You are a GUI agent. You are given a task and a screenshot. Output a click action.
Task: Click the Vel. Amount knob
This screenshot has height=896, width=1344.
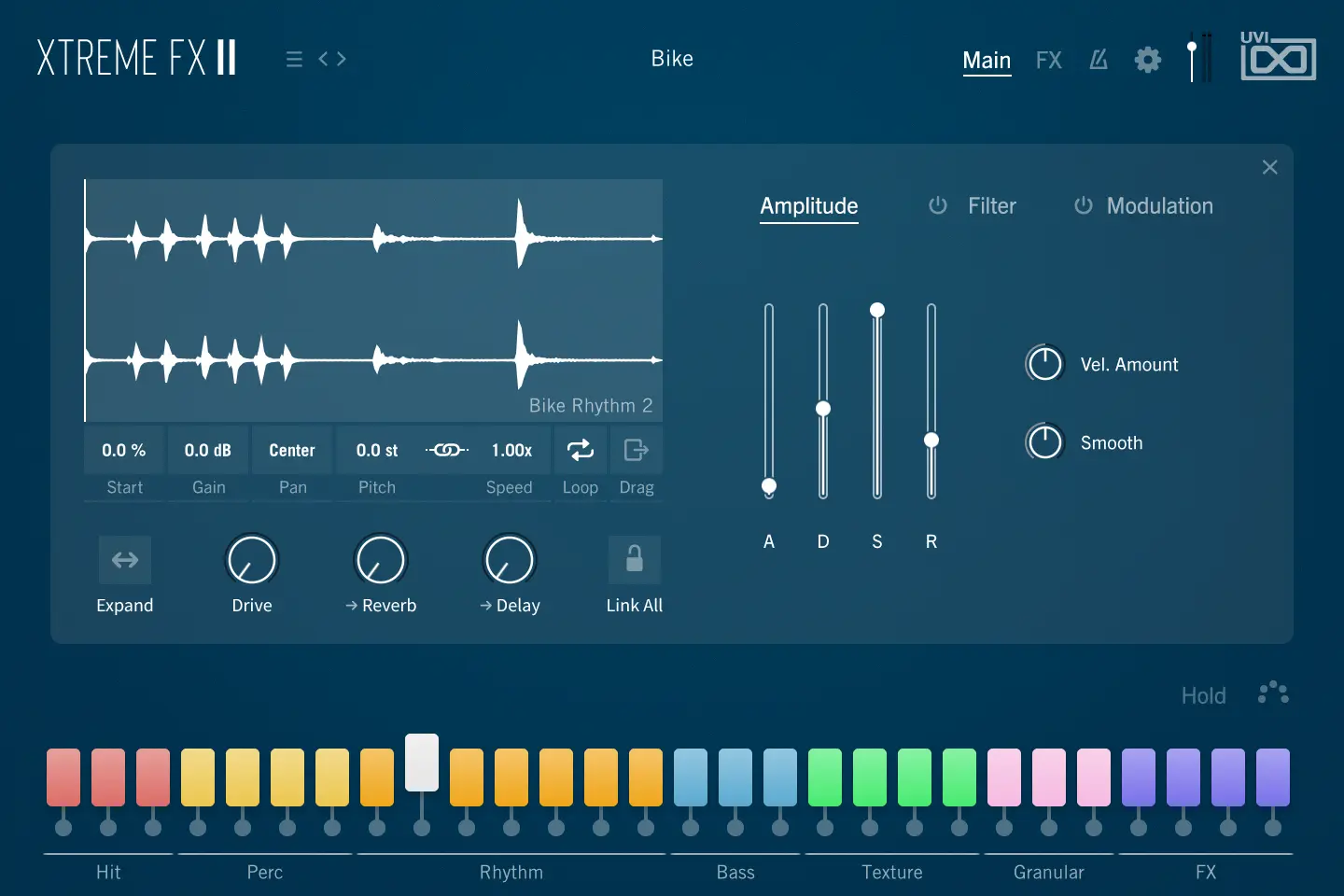click(x=1044, y=364)
